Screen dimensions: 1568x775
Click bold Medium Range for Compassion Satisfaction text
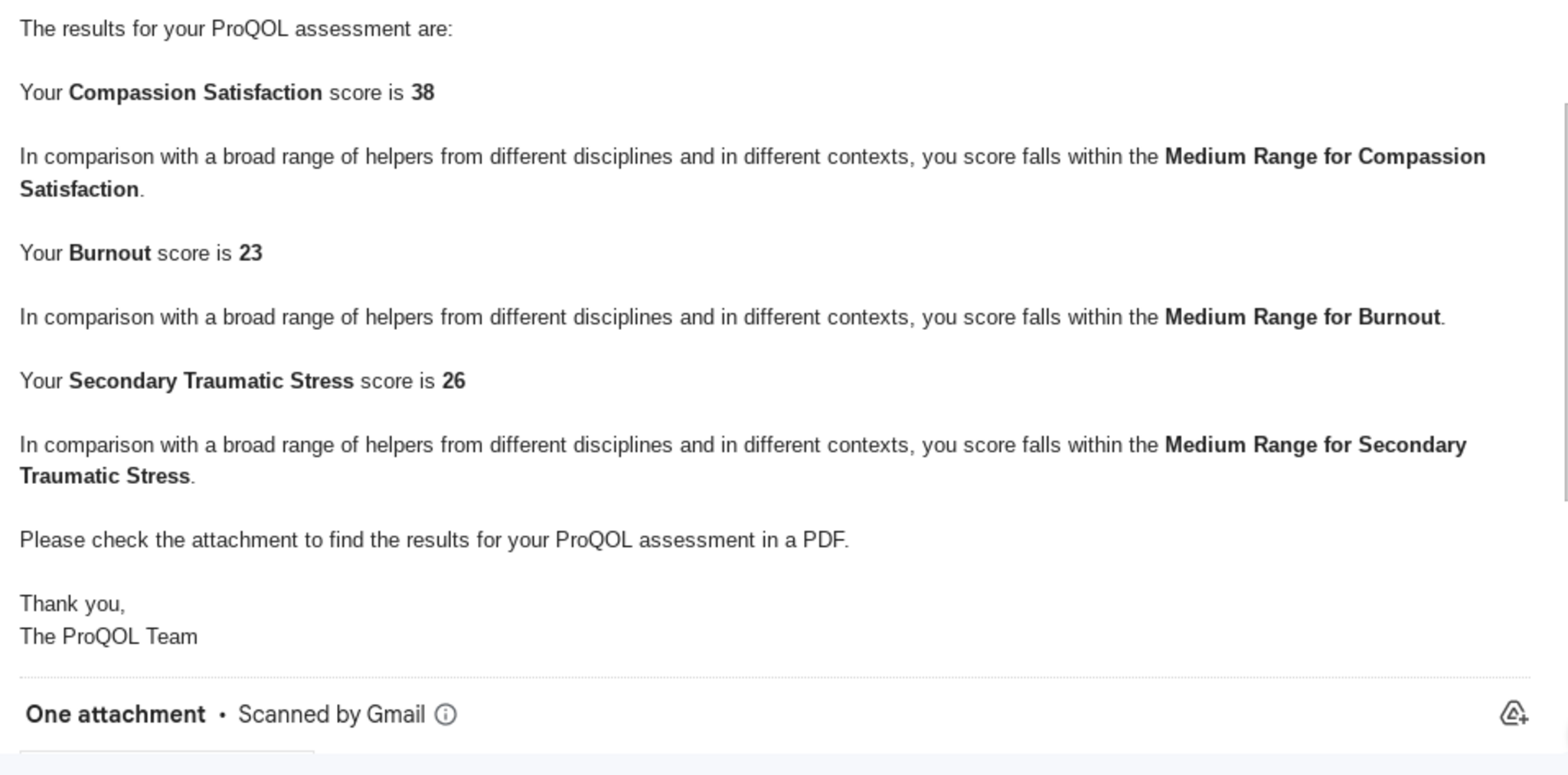pos(1325,157)
